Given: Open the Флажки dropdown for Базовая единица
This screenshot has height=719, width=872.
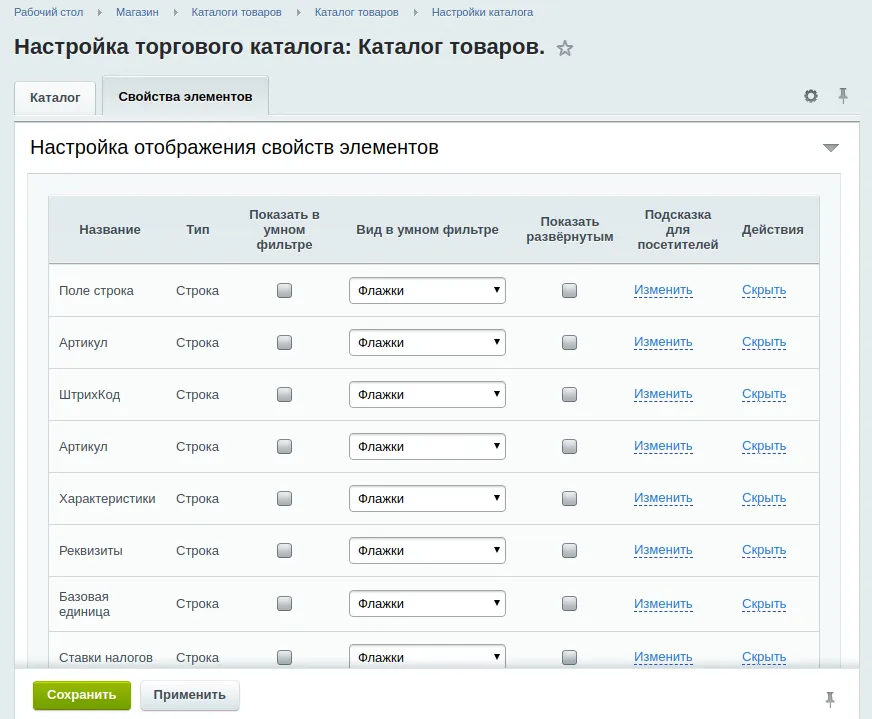Looking at the screenshot, I should (x=427, y=603).
